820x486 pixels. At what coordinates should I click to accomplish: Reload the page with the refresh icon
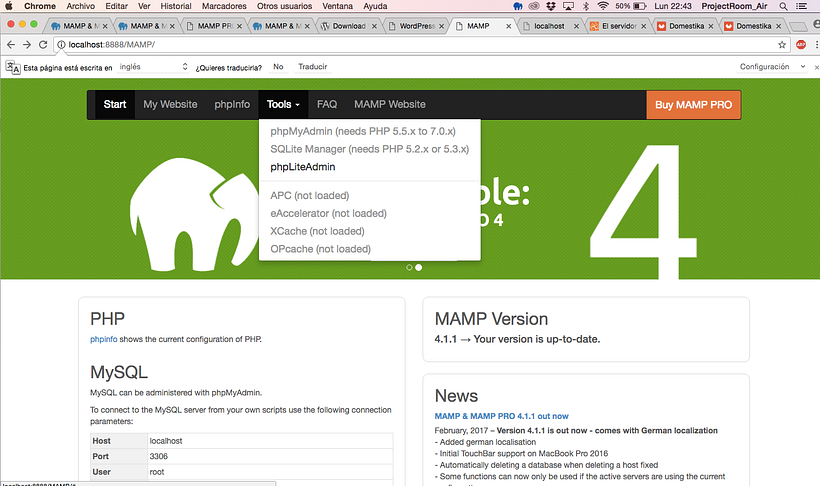(43, 45)
